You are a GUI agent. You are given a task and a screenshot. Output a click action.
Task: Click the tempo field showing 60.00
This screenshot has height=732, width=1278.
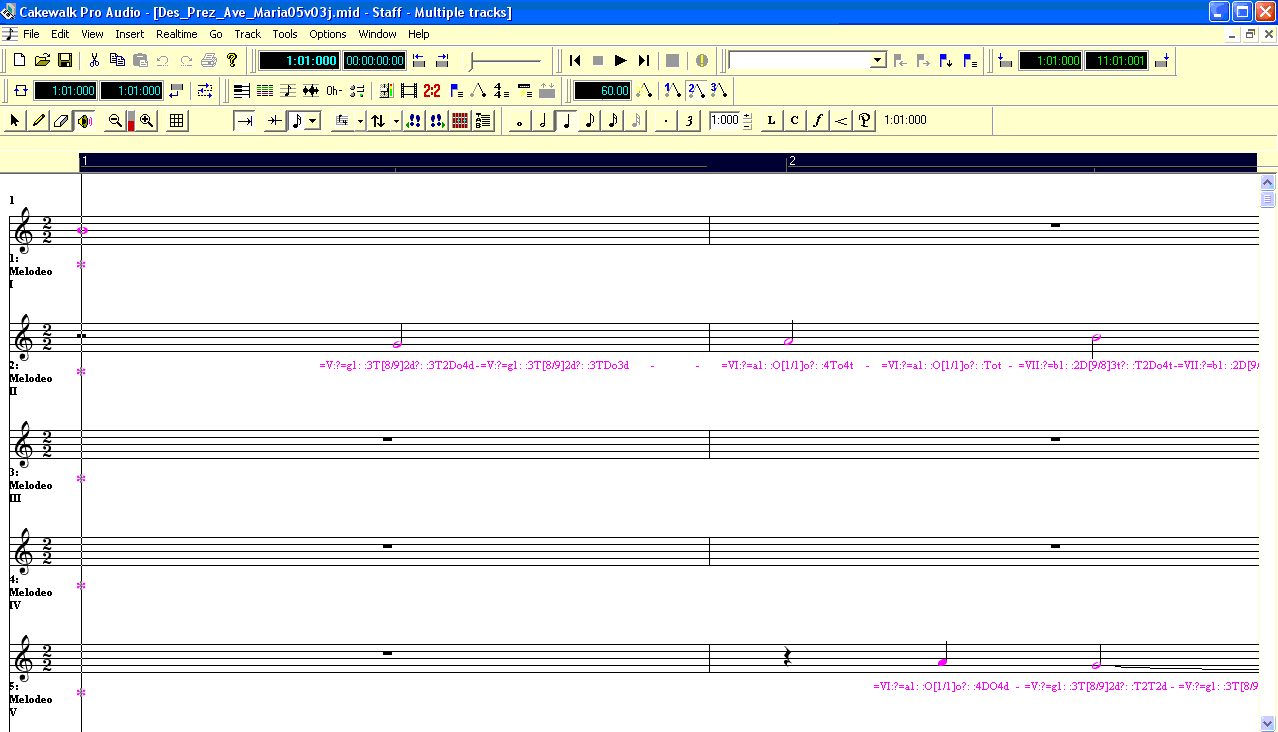coord(602,91)
